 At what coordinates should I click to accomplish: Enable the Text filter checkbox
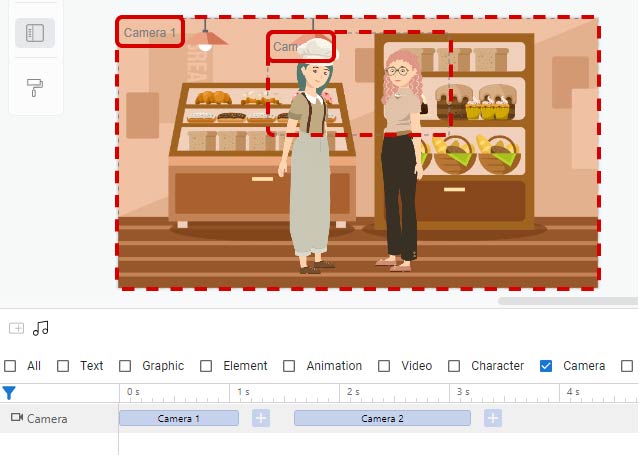(63, 366)
